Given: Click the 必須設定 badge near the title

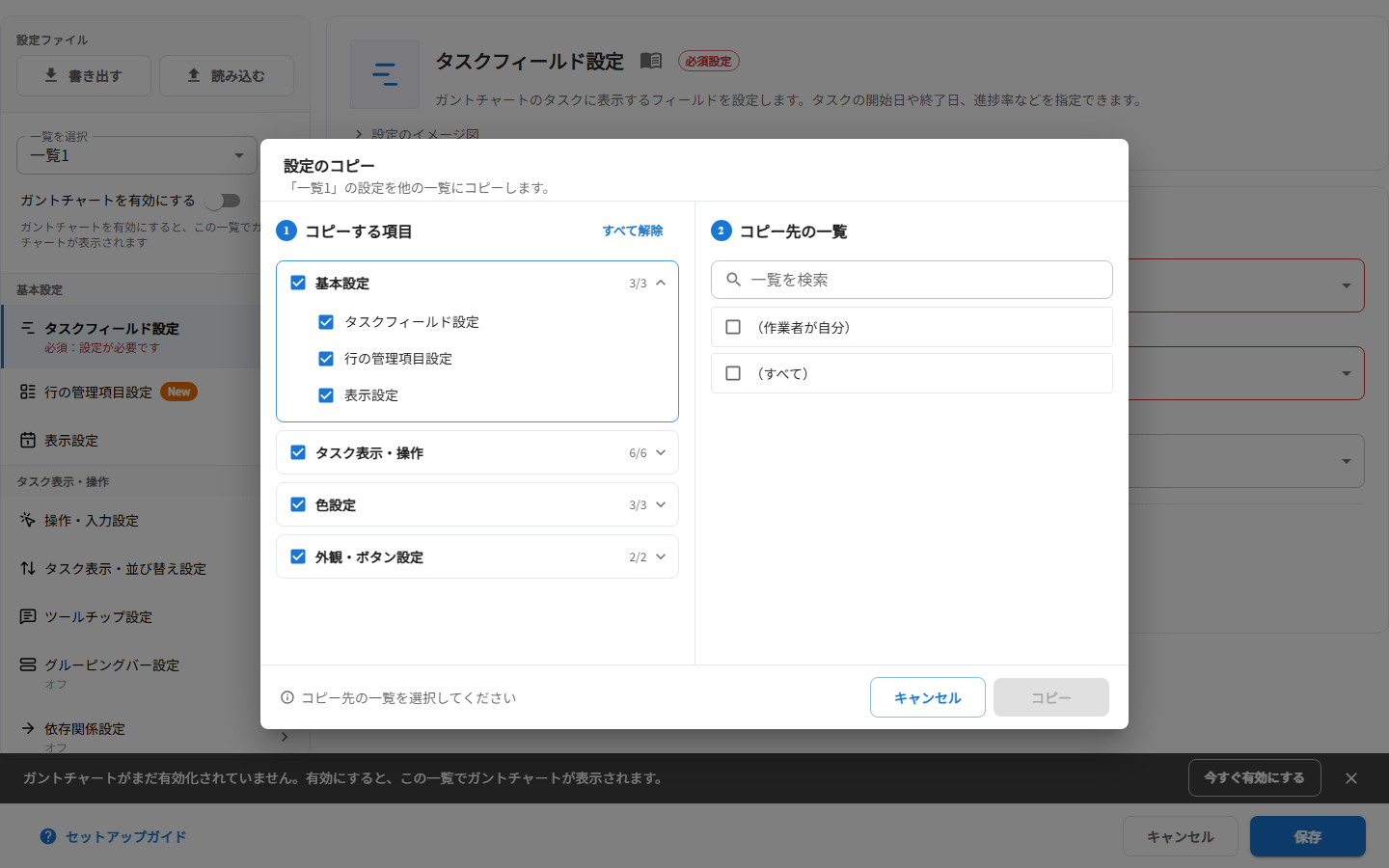Looking at the screenshot, I should (709, 61).
